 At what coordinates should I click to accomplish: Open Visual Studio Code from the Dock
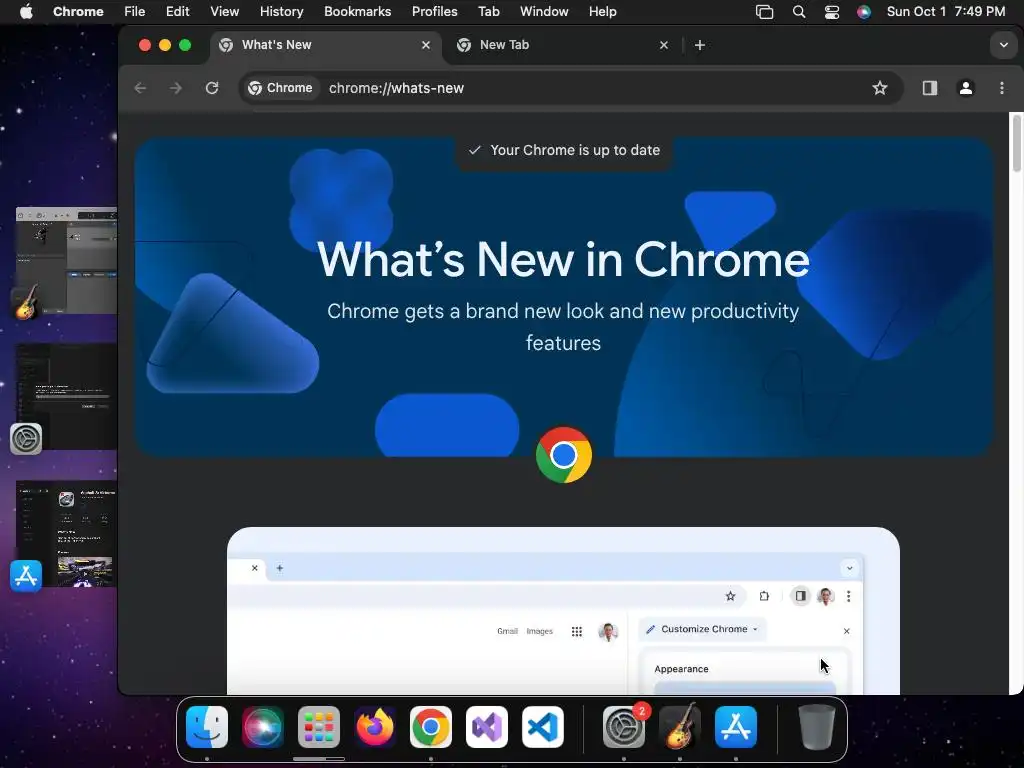(543, 727)
